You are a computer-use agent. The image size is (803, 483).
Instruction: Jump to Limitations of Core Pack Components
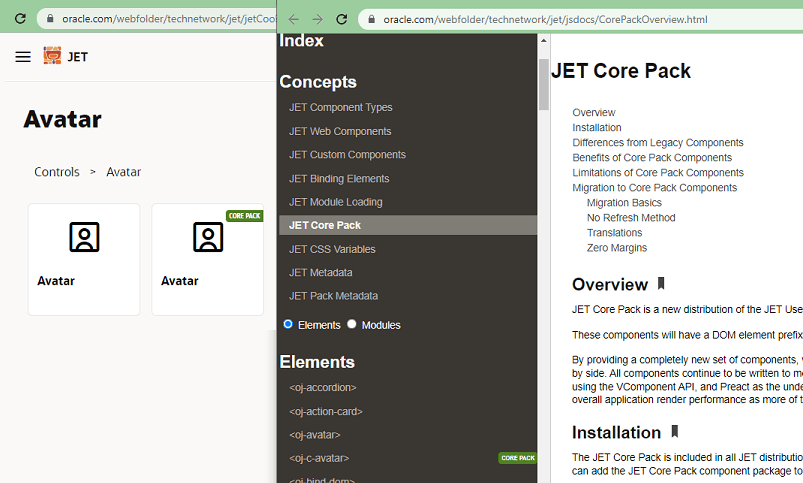coord(658,173)
